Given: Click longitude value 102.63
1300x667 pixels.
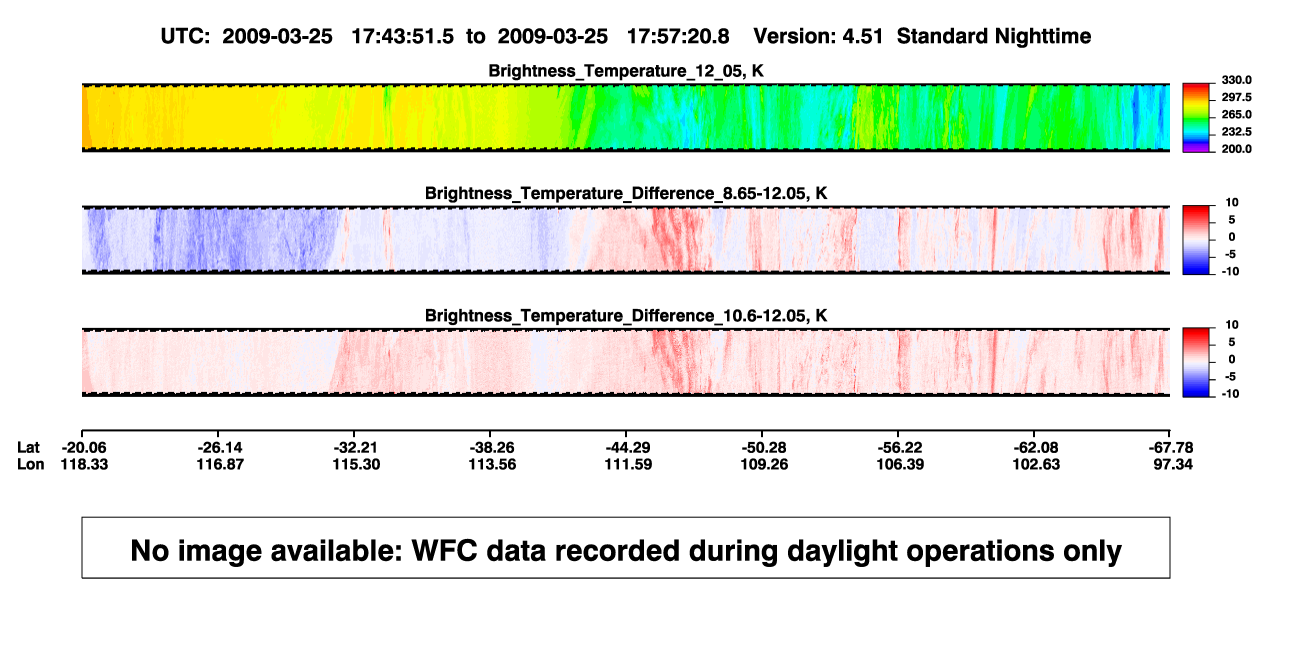Looking at the screenshot, I should coord(1034,464).
